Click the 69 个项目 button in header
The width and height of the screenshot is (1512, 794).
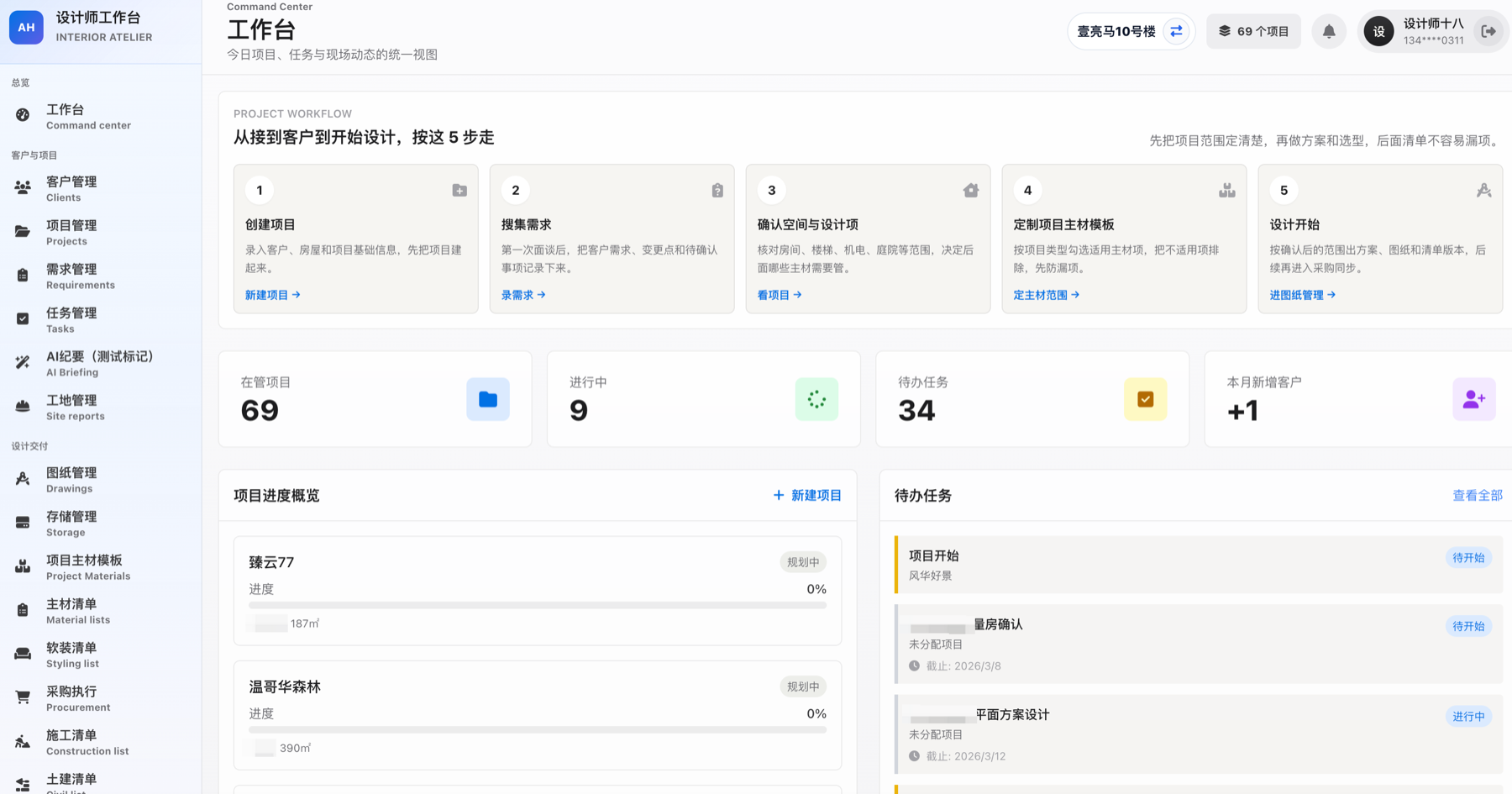click(1253, 32)
